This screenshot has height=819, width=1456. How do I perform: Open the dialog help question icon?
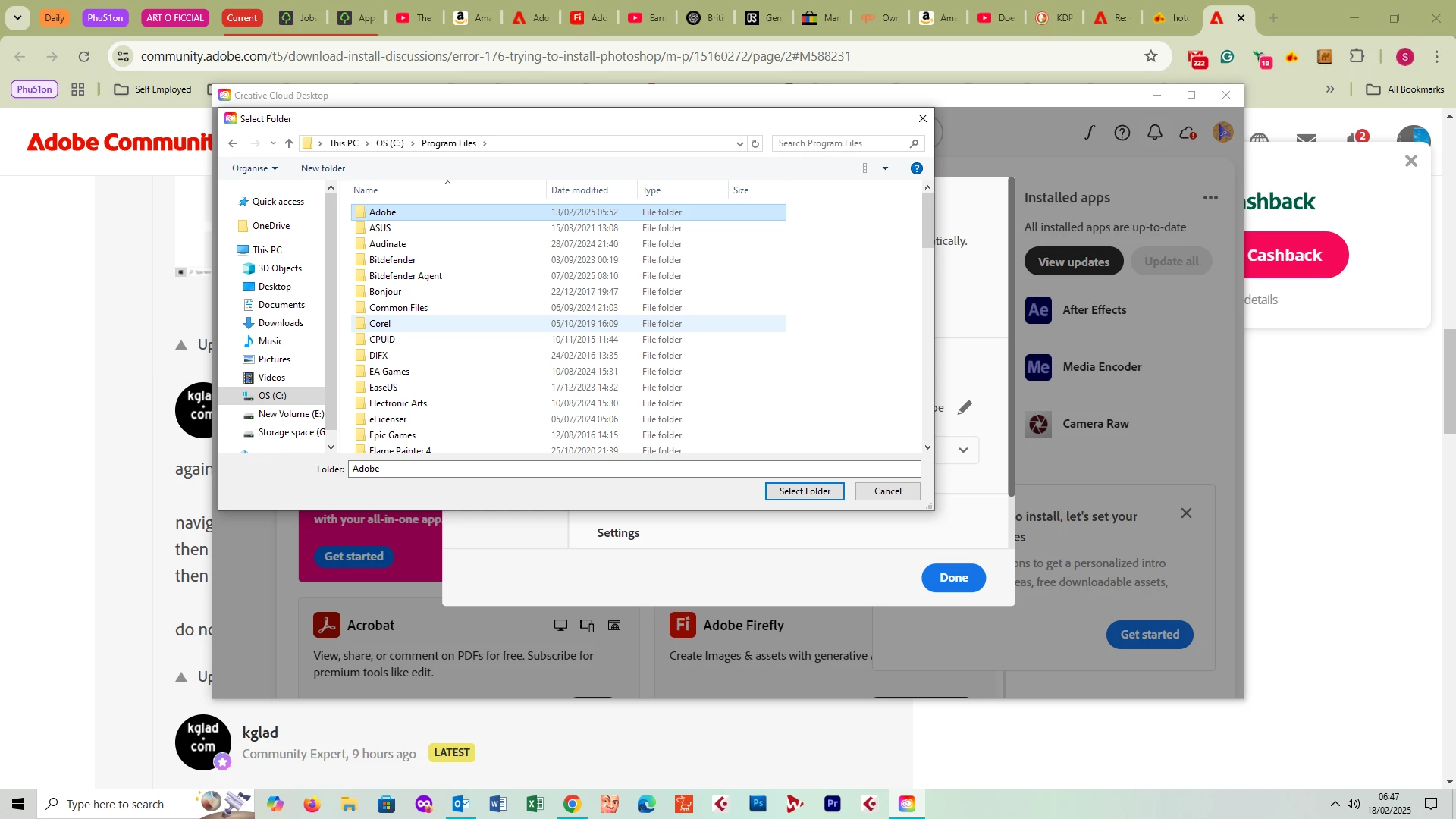[916, 168]
